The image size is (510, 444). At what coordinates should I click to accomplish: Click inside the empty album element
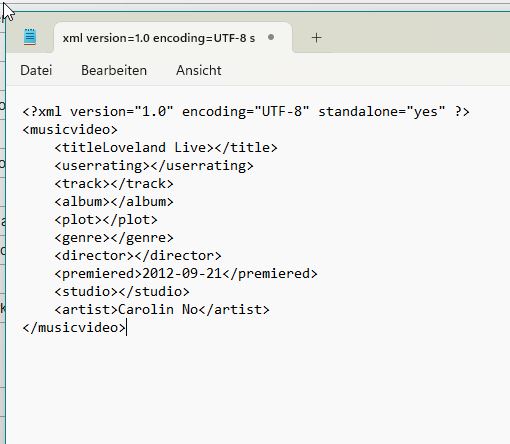click(x=110, y=202)
